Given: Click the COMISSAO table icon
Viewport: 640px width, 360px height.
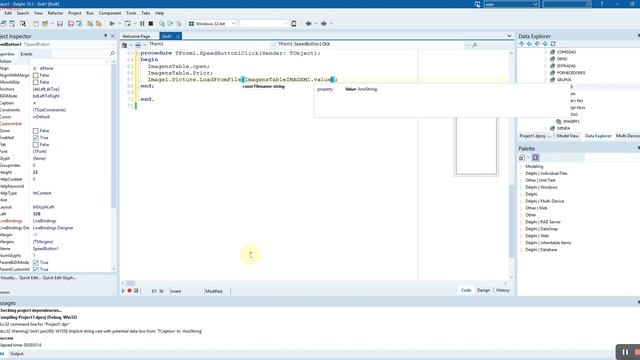Looking at the screenshot, I should pyautogui.click(x=552, y=52).
